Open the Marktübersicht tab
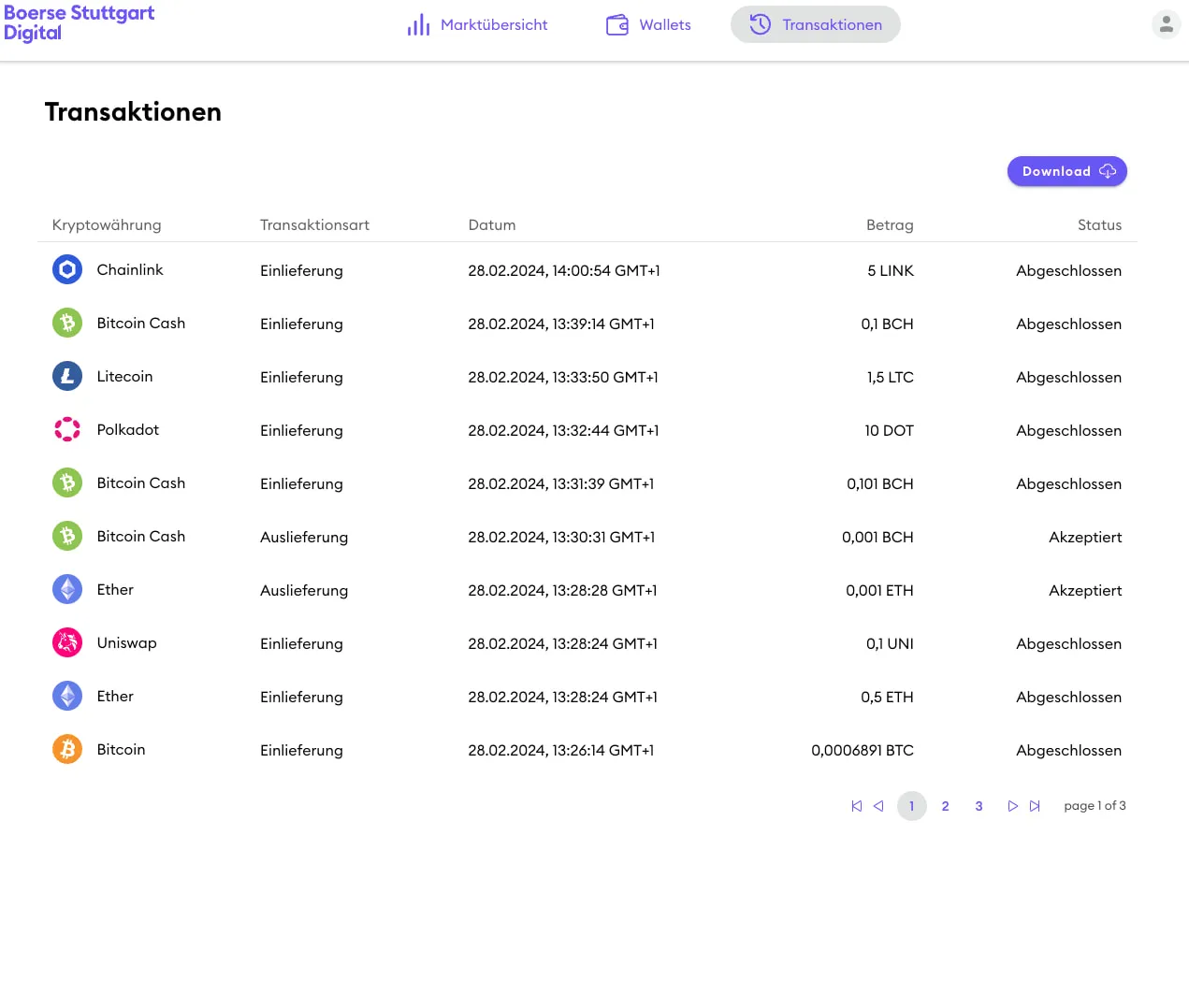 [477, 25]
